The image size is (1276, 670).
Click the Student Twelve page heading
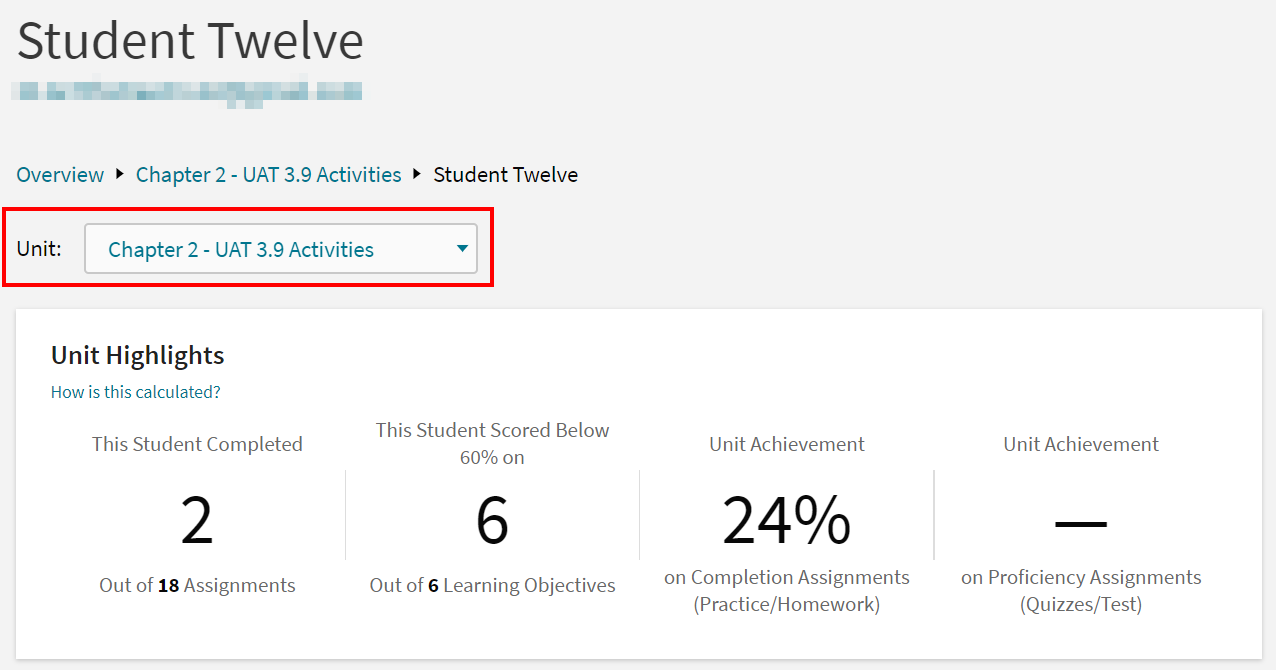coord(189,41)
